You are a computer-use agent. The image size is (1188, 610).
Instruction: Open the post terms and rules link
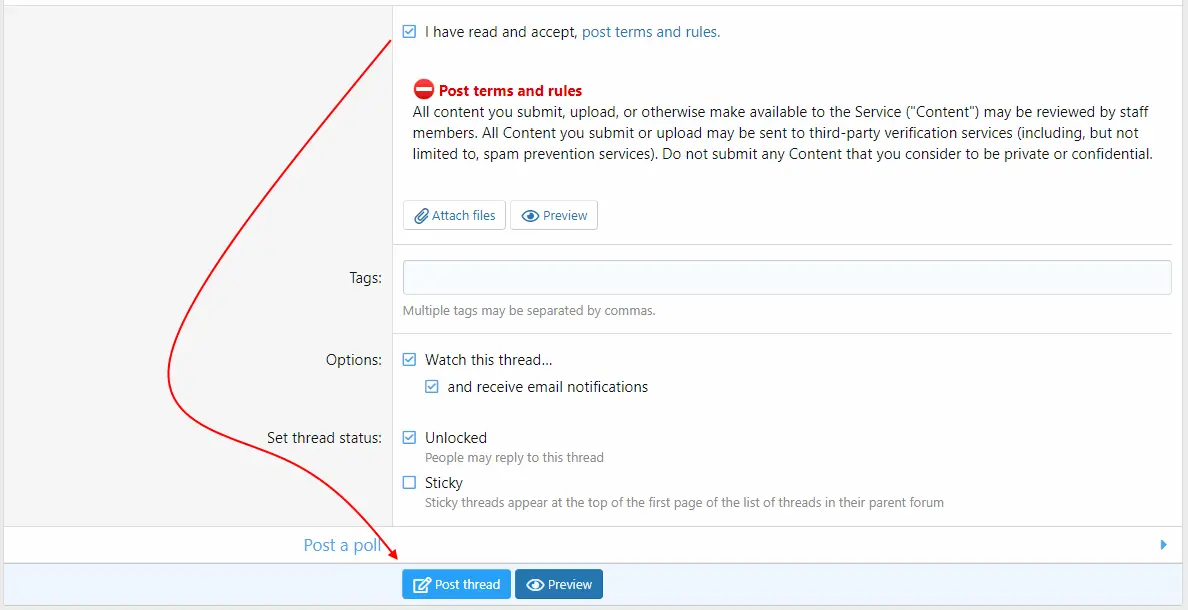click(651, 32)
